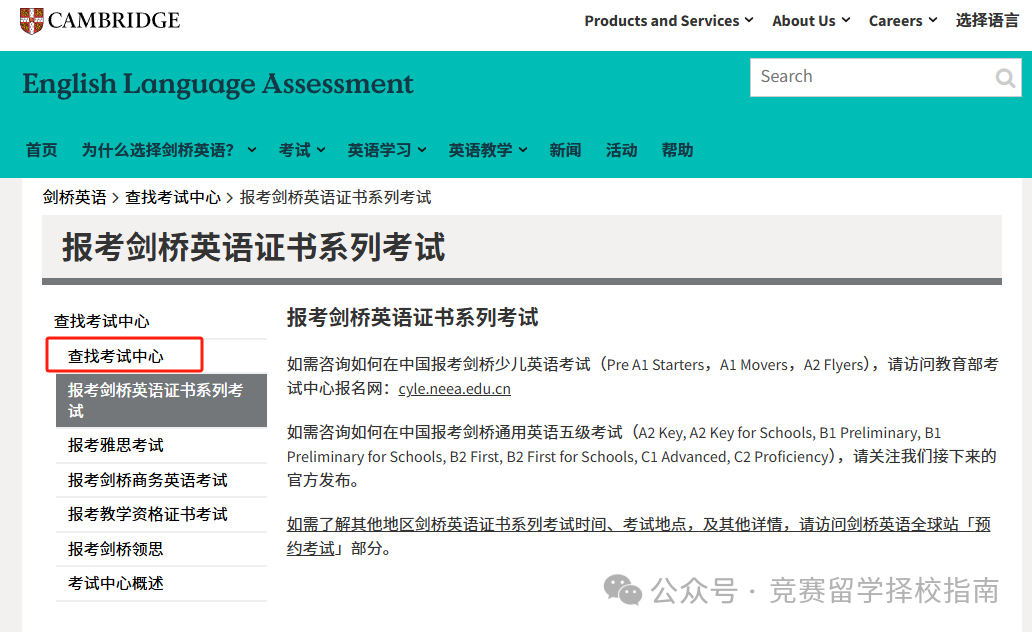The image size is (1032, 632).
Task: Open the 帮助 navigation item
Action: [677, 150]
